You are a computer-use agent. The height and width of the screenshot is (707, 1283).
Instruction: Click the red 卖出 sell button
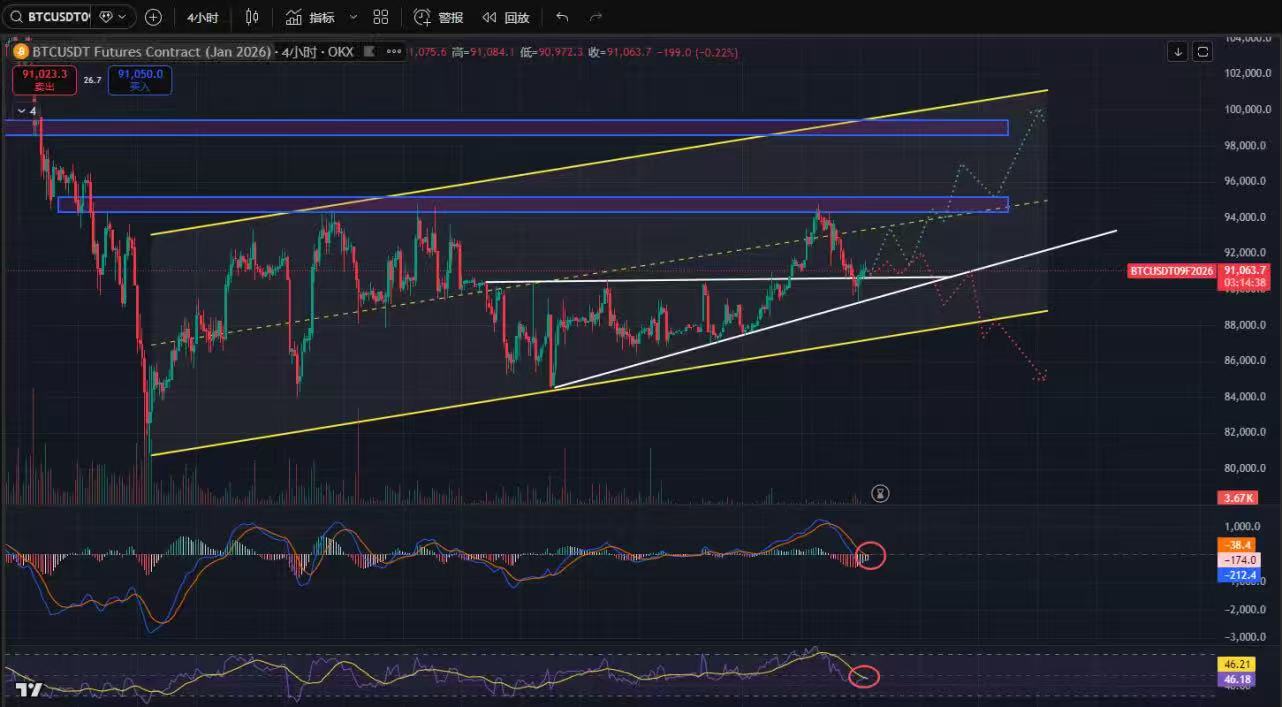click(44, 80)
